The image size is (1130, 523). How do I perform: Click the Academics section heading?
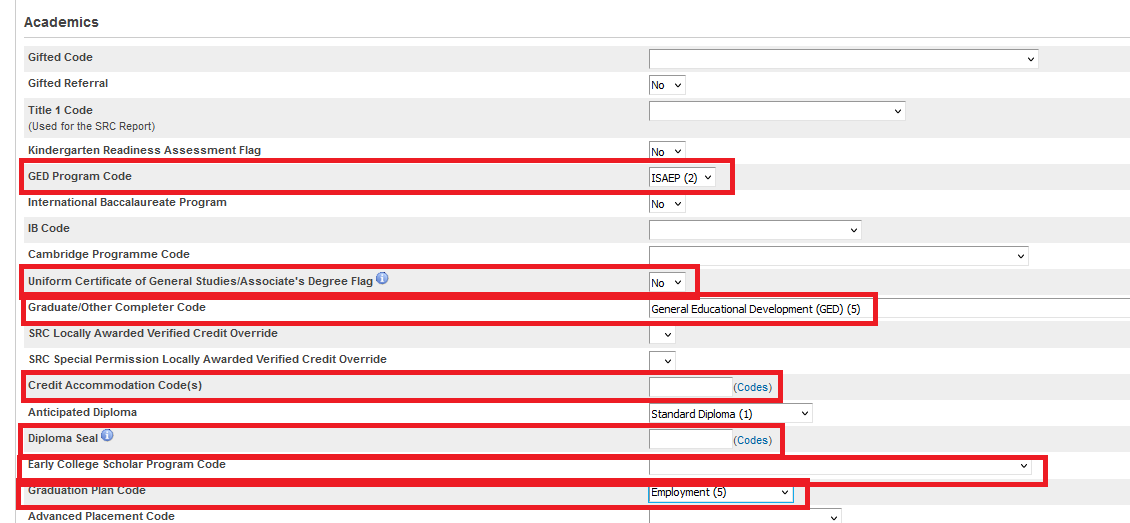61,22
